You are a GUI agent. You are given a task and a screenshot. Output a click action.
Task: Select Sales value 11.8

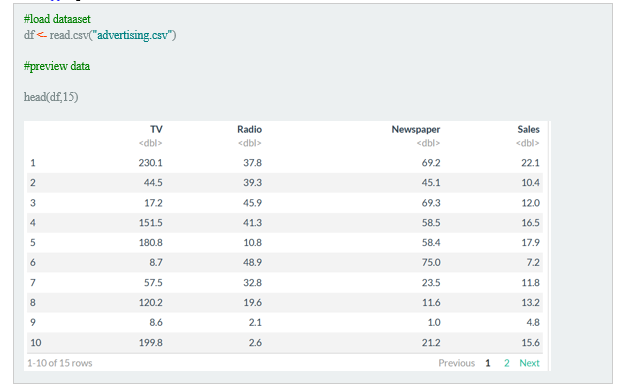pyautogui.click(x=530, y=283)
